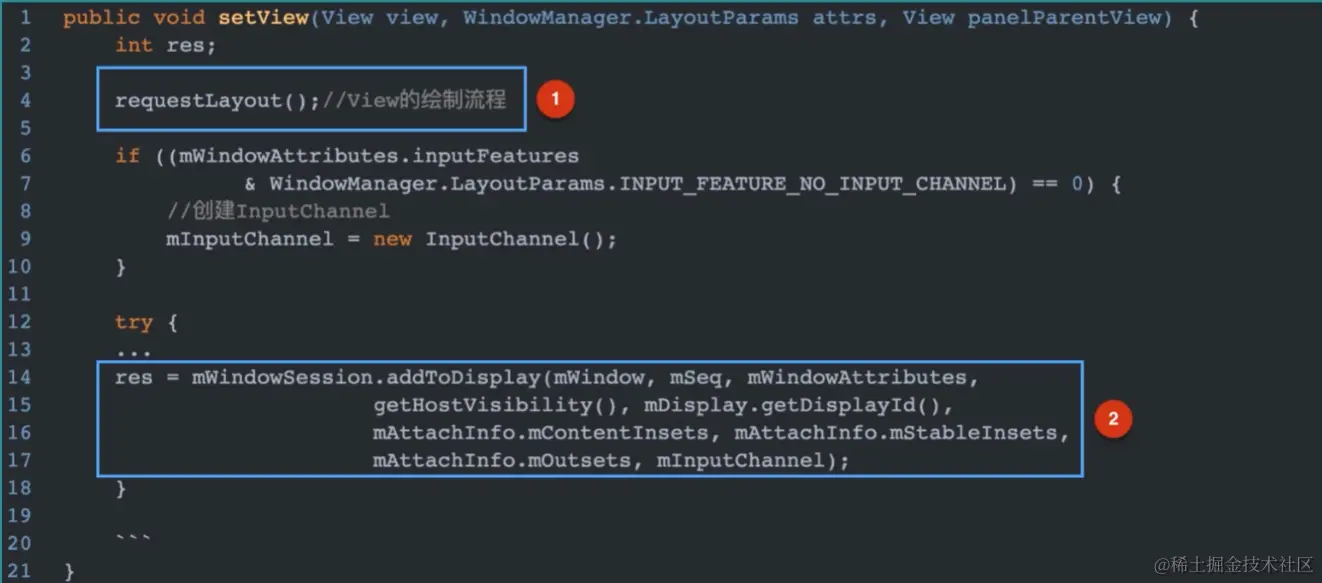Click the 'if' keyword on line 6
Viewport: 1322px width, 583px height.
click(128, 156)
